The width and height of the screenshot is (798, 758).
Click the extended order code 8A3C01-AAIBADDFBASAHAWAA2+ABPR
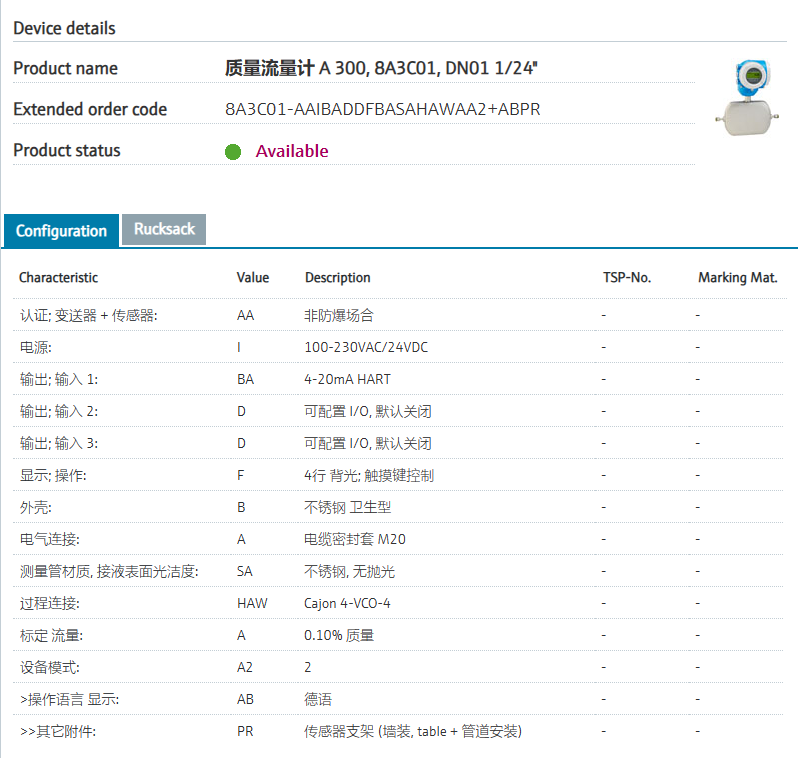tap(383, 109)
